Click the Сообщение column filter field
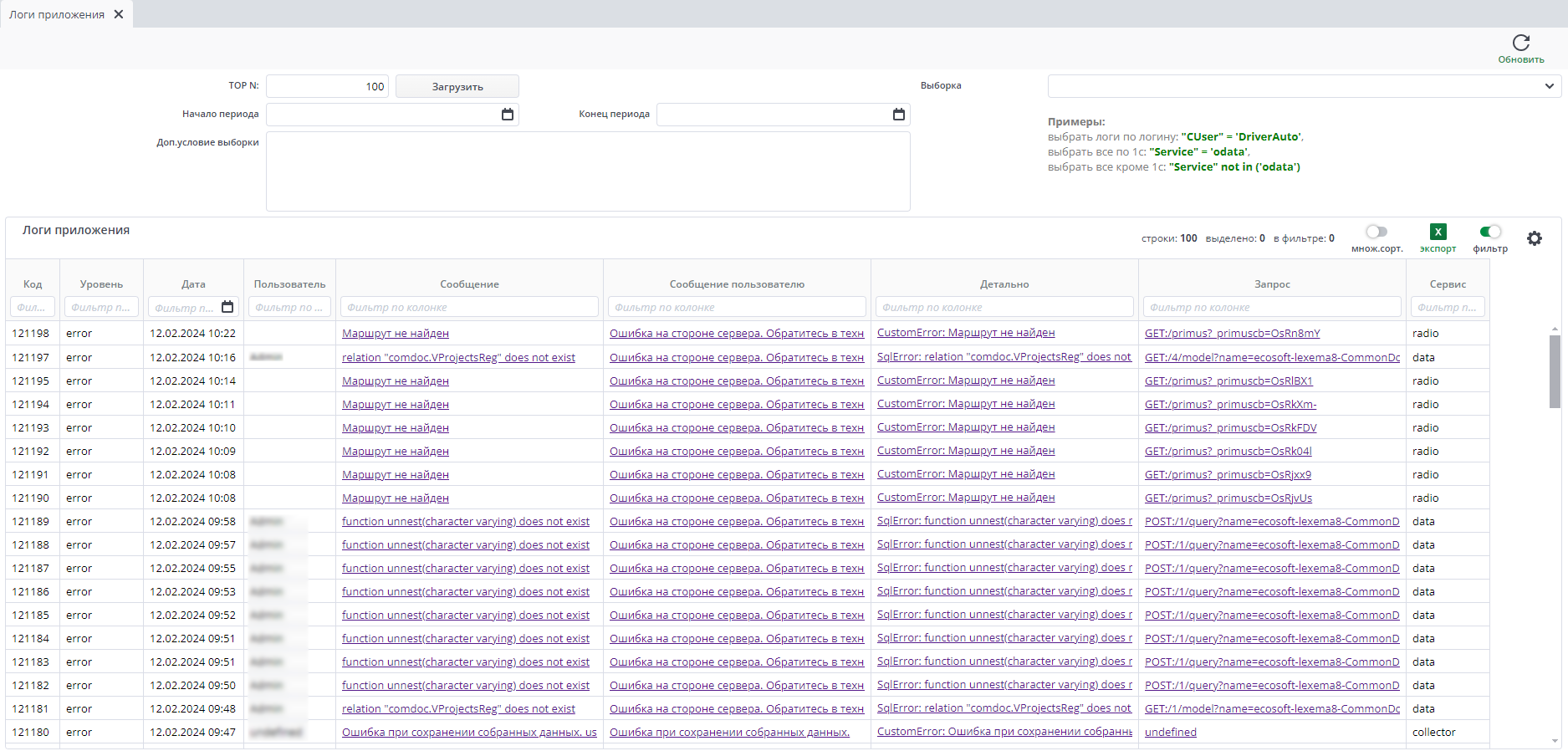 point(468,308)
